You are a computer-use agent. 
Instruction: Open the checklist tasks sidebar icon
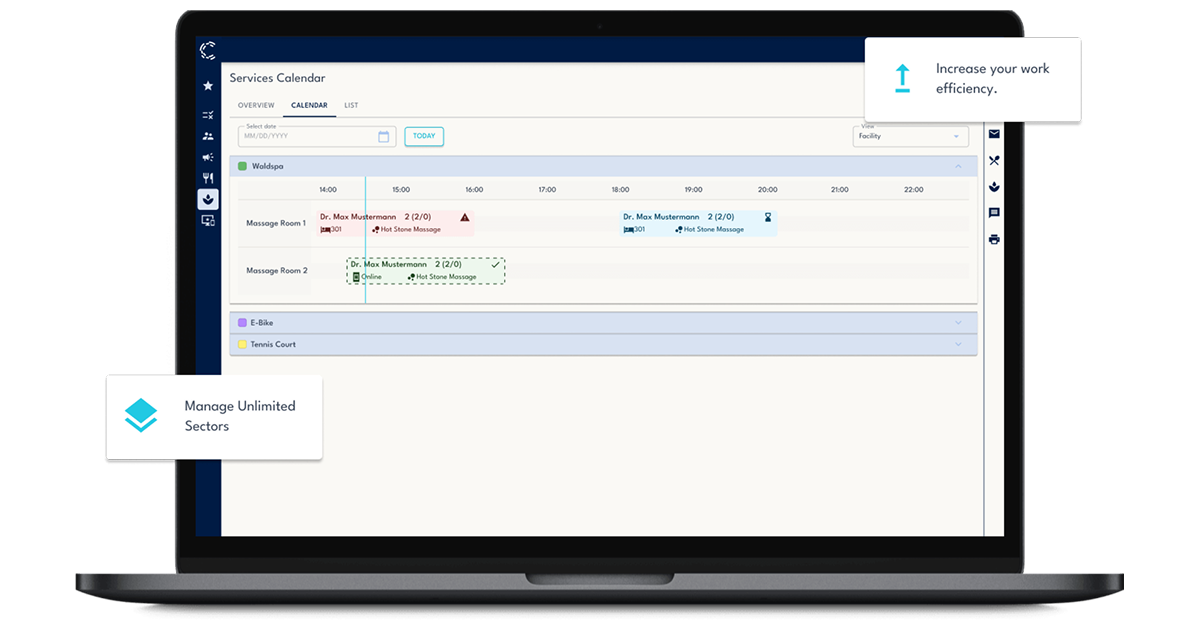point(208,115)
